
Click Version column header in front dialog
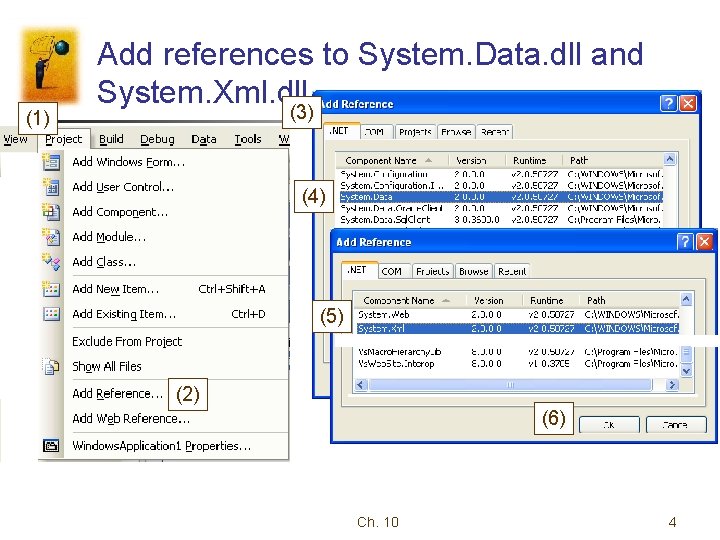[x=494, y=301]
